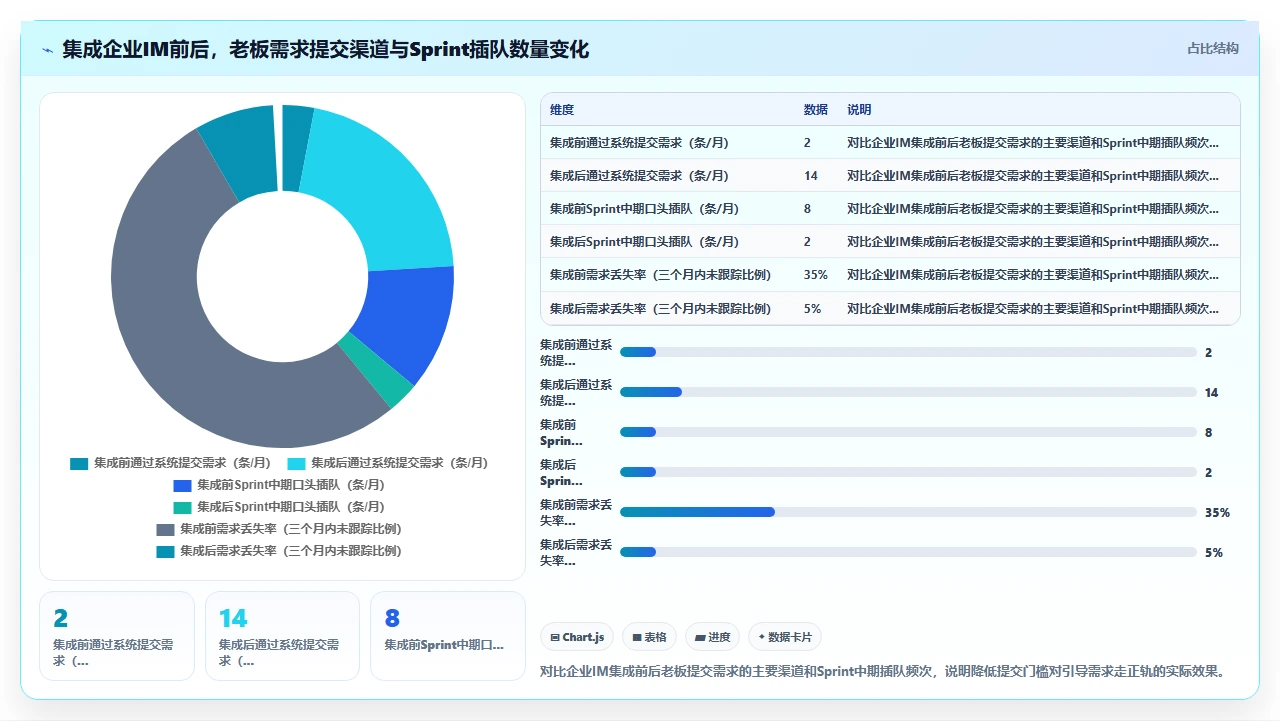
Task: Click the 占比结构 label at top right
Action: (1213, 48)
